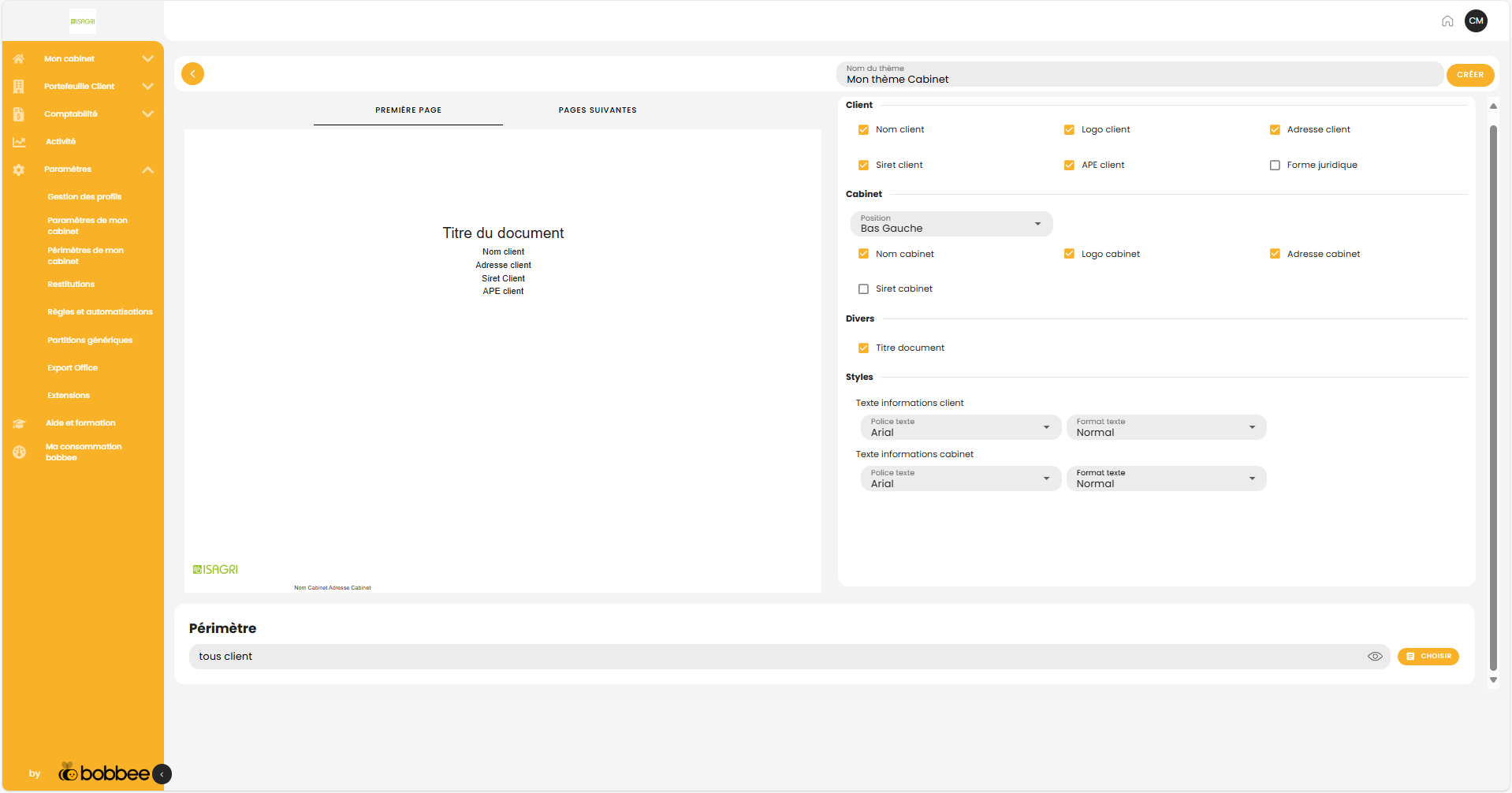
Task: Open Aide et formation link
Action: click(x=80, y=423)
